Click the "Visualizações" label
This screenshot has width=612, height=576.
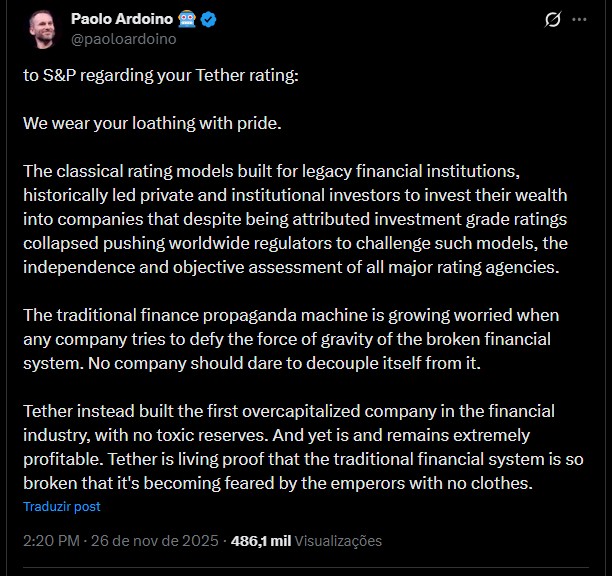pos(339,541)
